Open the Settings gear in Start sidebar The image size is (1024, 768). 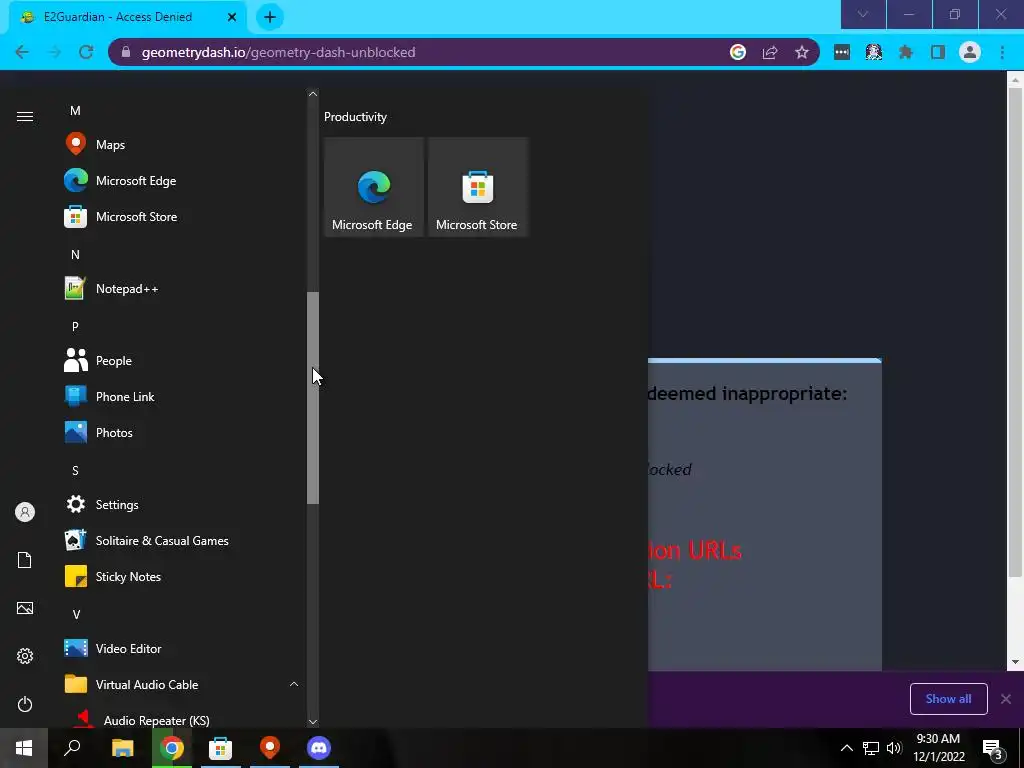click(25, 656)
